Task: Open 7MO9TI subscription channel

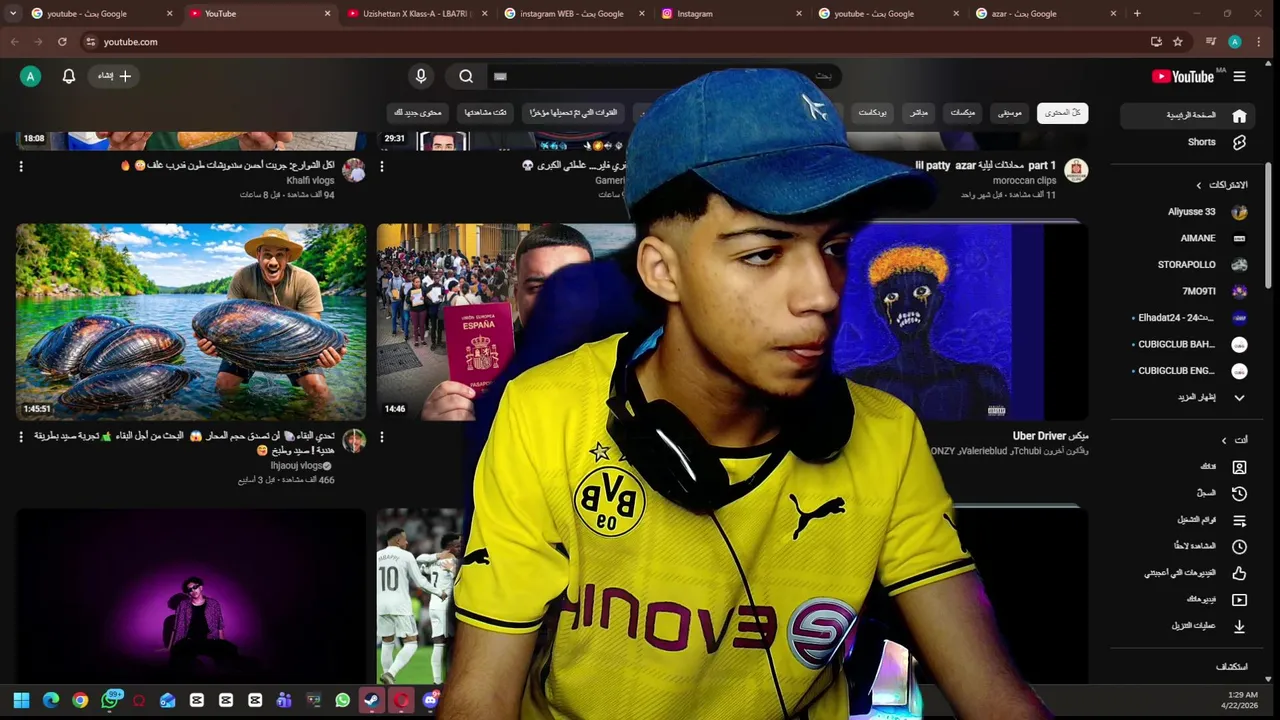Action: tap(1188, 291)
